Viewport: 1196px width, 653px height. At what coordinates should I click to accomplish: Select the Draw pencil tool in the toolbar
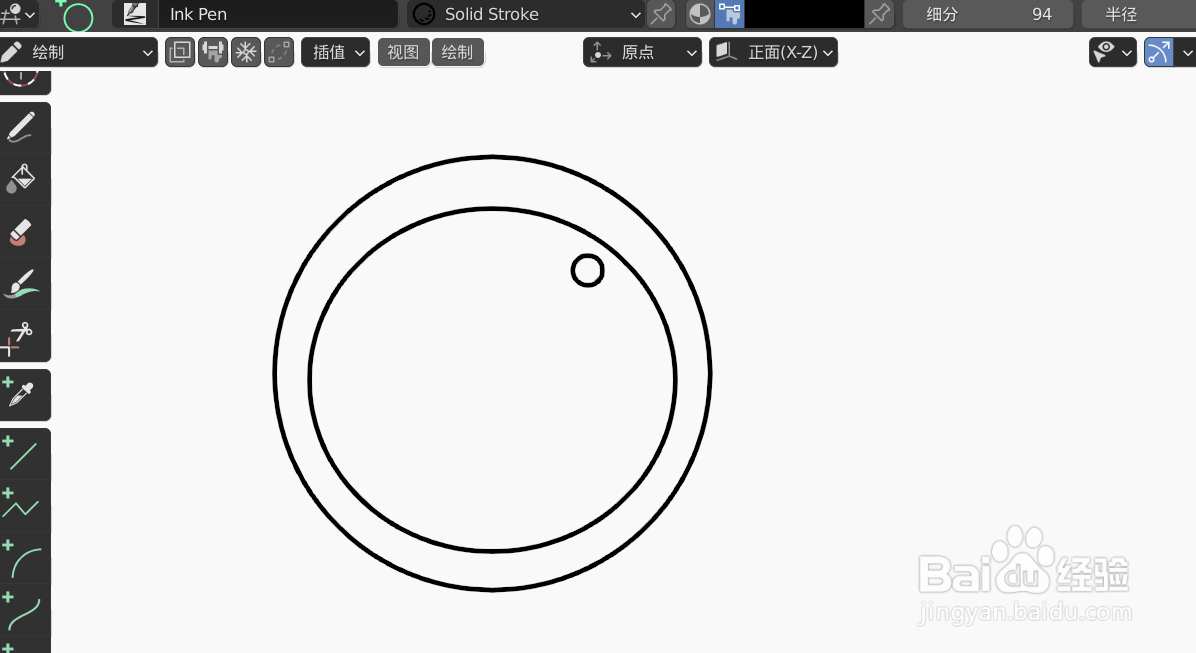(x=23, y=127)
